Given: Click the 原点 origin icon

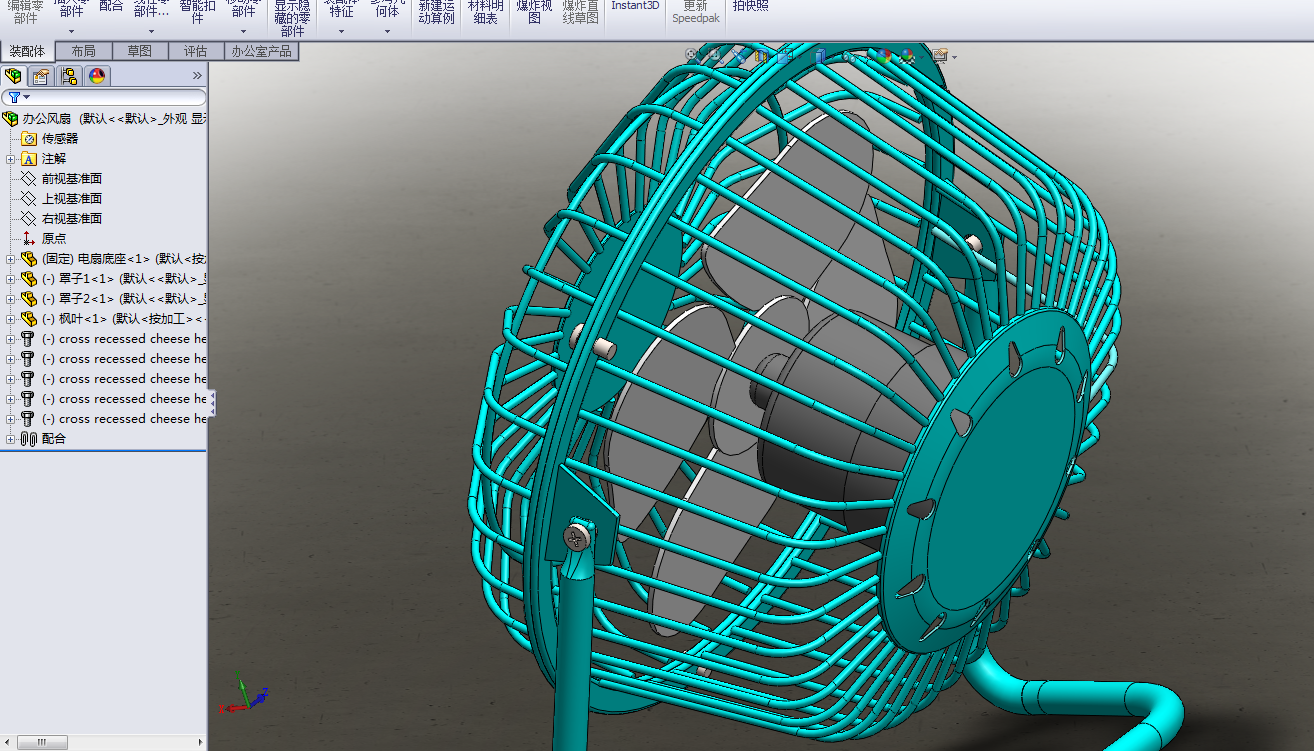Looking at the screenshot, I should point(29,239).
